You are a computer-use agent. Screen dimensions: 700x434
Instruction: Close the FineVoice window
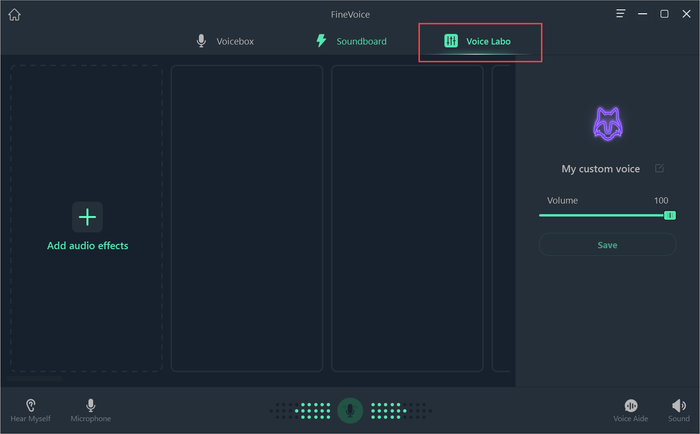[687, 14]
